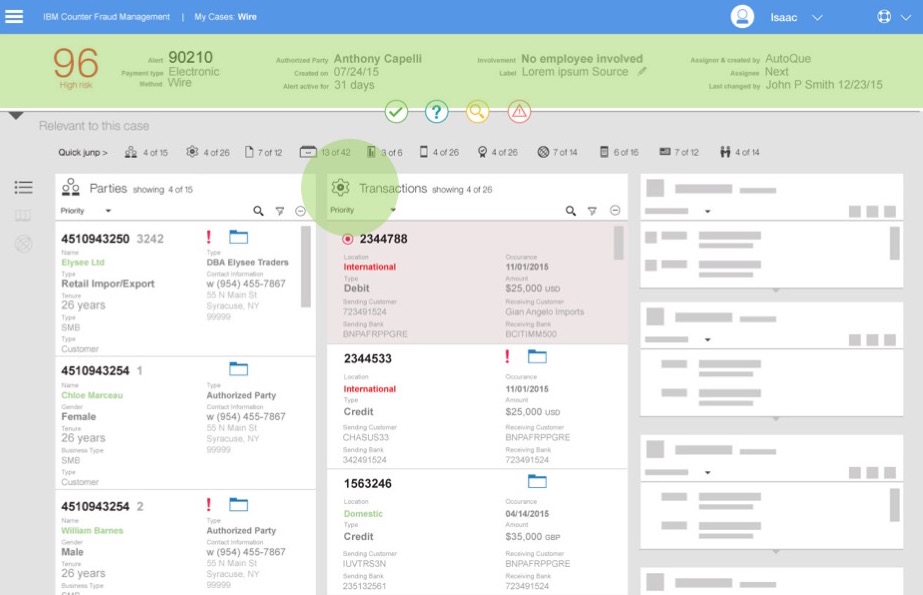This screenshot has width=923, height=595.
Task: Collapse the Transactions panel minus button
Action: click(615, 210)
